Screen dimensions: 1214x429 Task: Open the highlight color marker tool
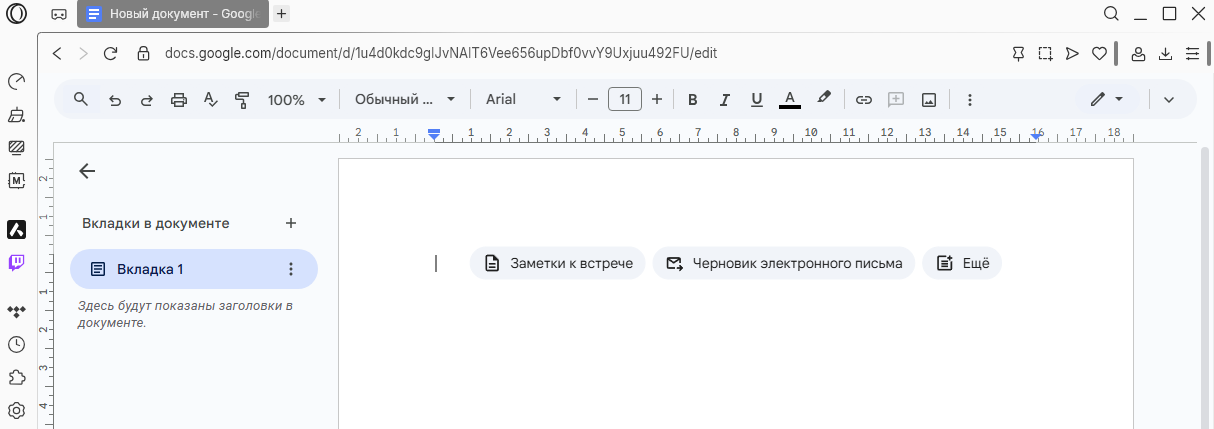(824, 99)
